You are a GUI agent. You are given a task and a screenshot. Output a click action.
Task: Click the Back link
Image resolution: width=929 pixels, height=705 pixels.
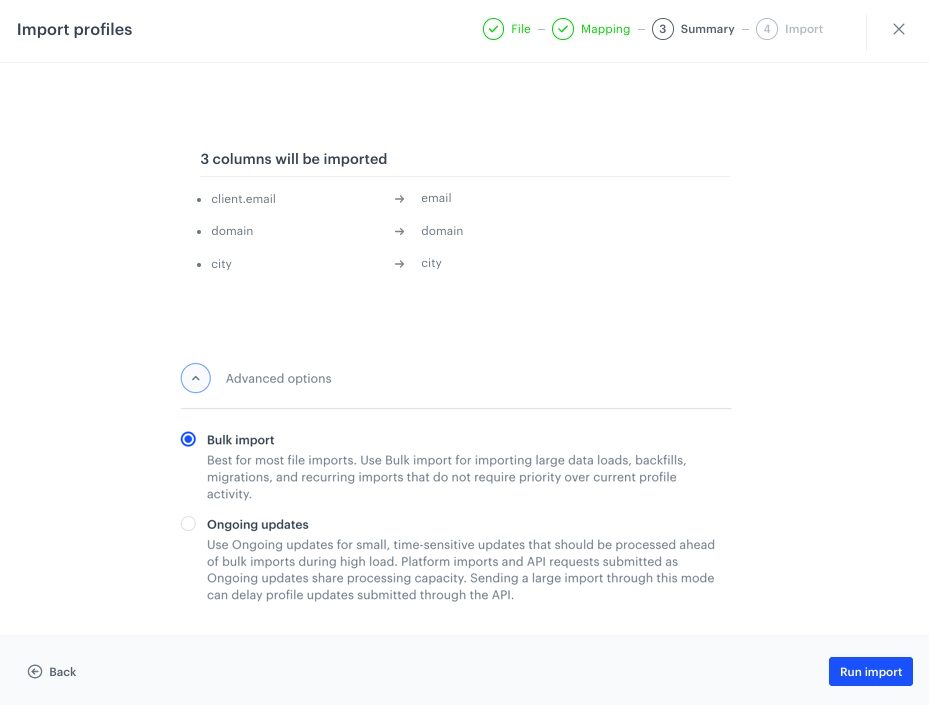pyautogui.click(x=63, y=672)
